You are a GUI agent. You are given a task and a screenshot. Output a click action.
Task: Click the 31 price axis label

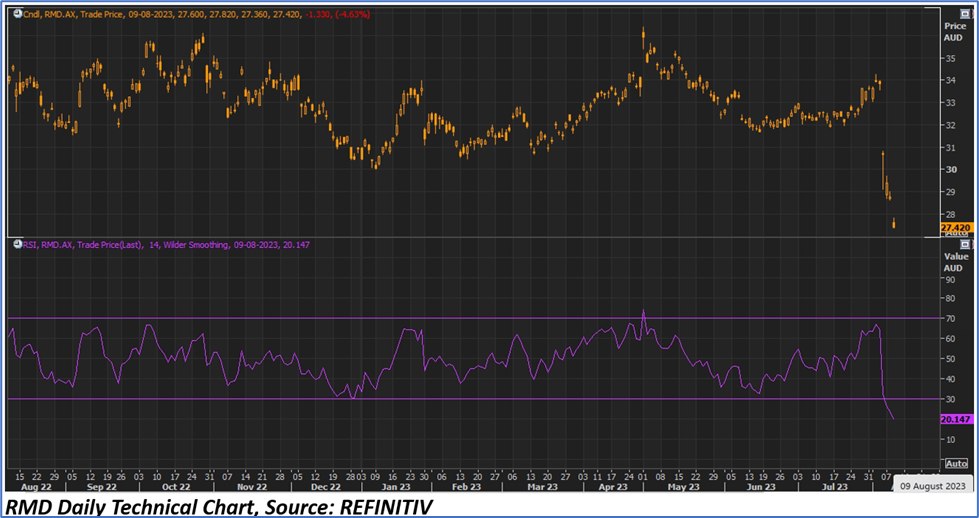tap(951, 147)
